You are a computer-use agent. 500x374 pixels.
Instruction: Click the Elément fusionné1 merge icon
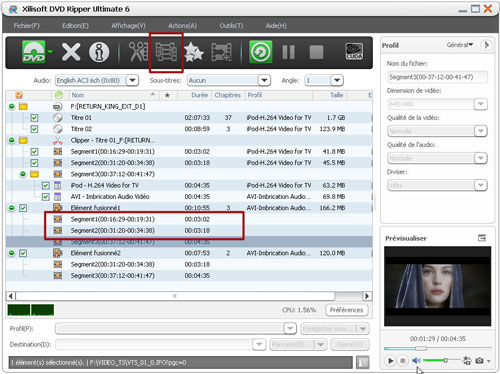pyautogui.click(x=58, y=208)
